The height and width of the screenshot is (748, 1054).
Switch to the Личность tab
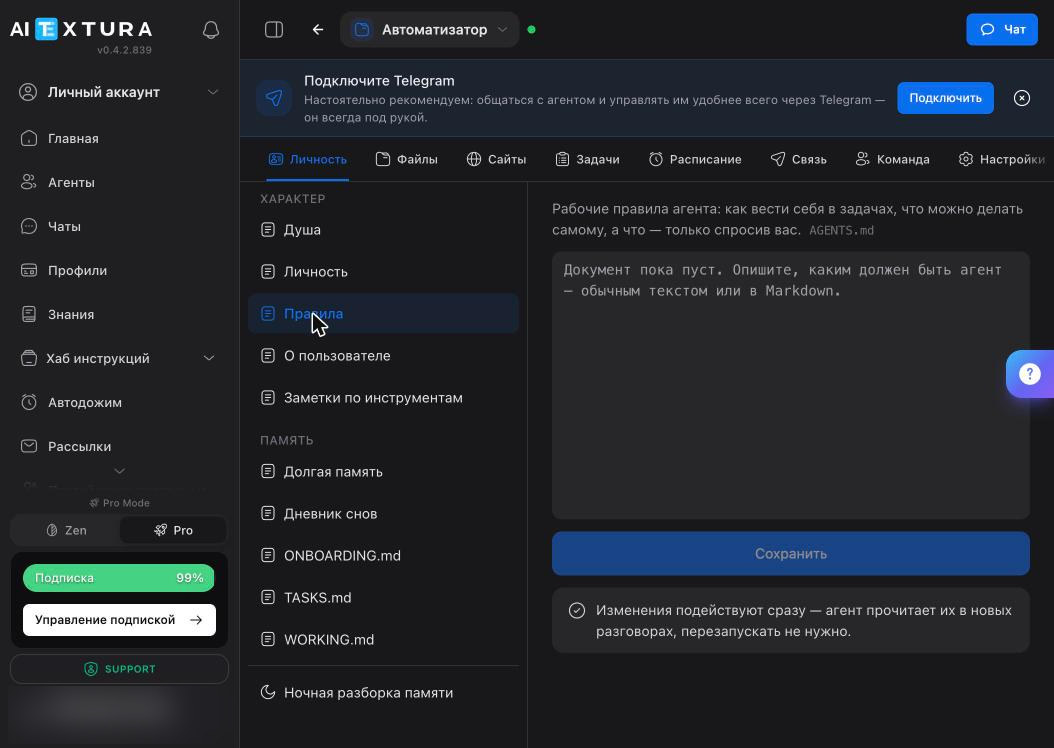[308, 159]
